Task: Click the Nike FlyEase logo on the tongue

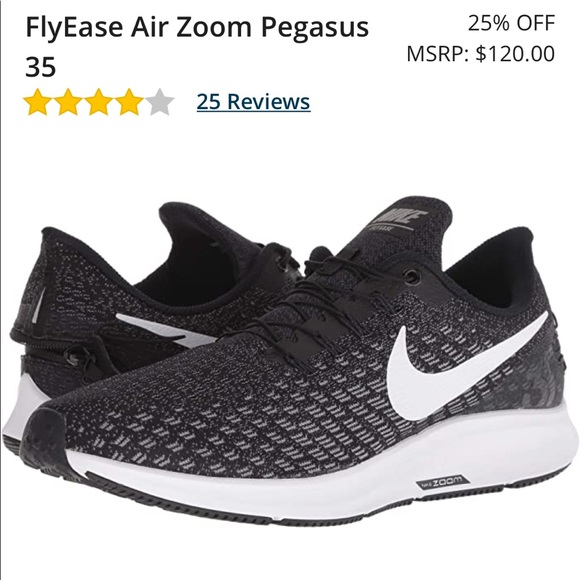Action: point(400,219)
